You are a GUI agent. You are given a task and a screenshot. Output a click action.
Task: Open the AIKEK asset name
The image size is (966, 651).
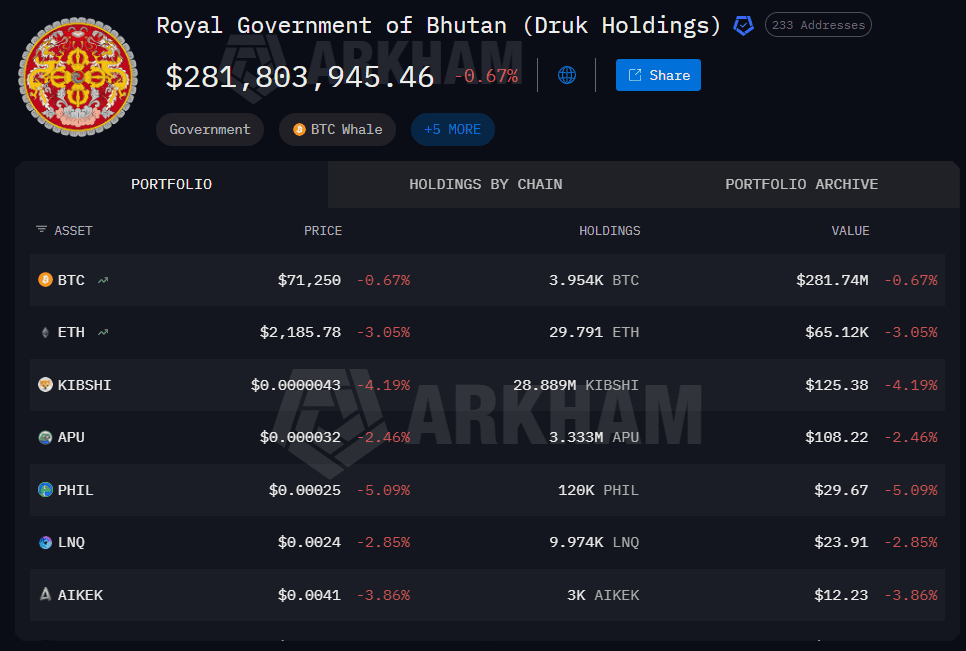click(x=80, y=595)
